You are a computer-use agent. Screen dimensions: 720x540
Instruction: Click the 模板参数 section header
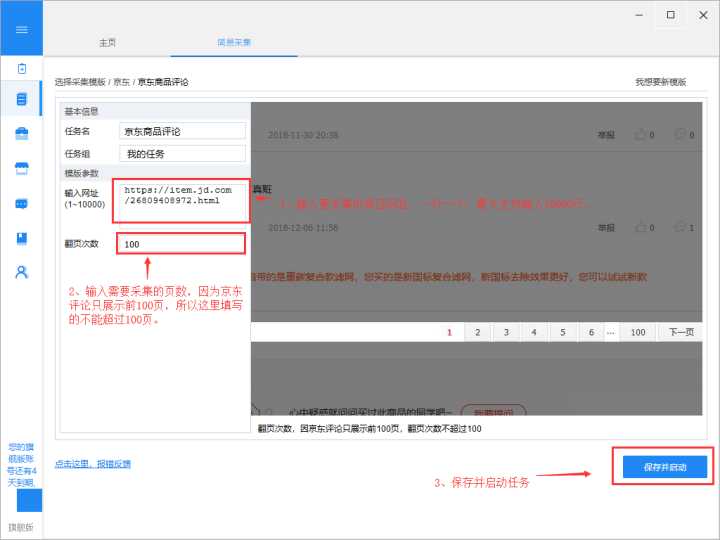(81, 173)
